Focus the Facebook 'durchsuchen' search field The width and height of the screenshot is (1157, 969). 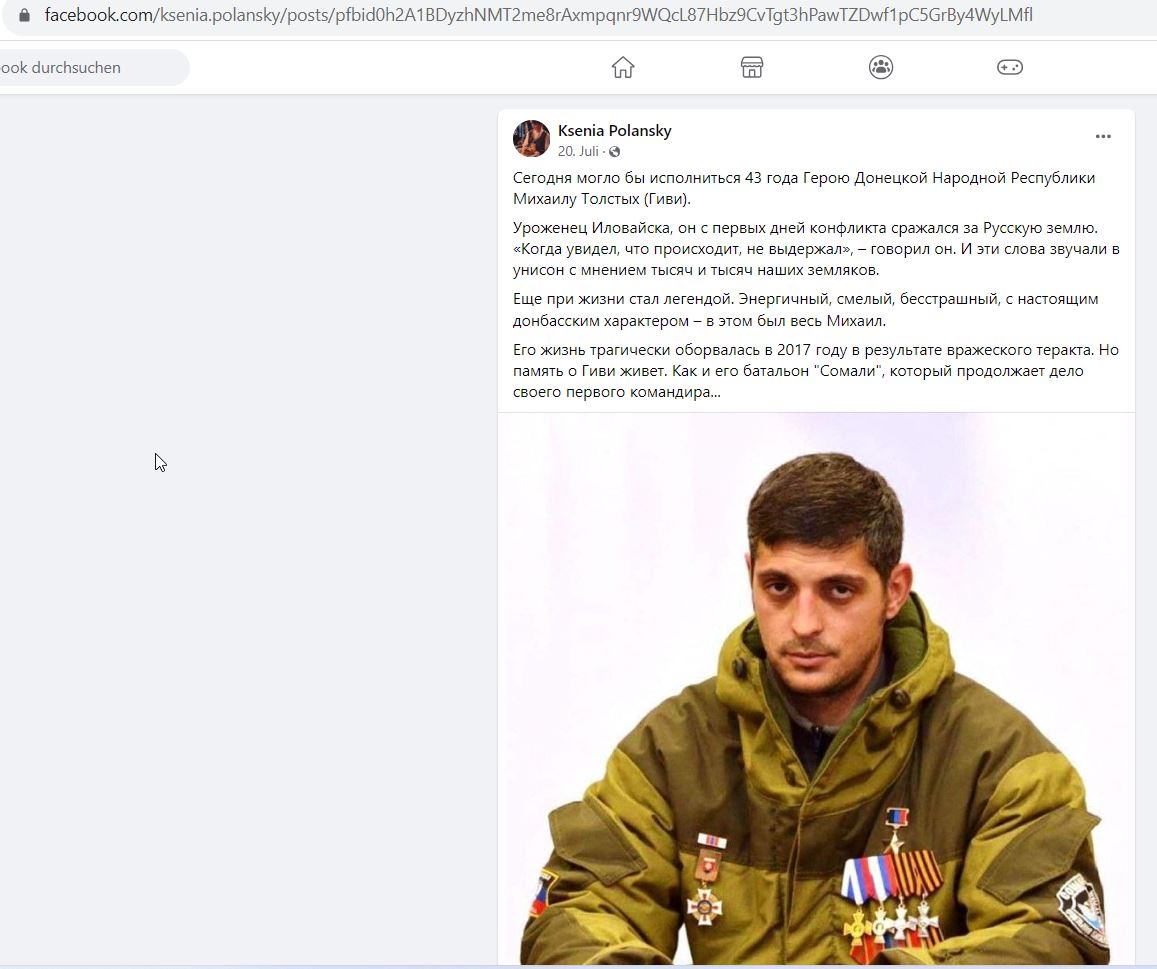click(x=92, y=68)
